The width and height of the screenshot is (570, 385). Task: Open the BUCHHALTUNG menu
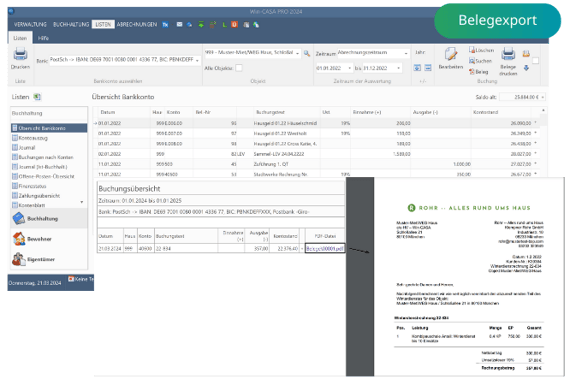click(x=71, y=24)
